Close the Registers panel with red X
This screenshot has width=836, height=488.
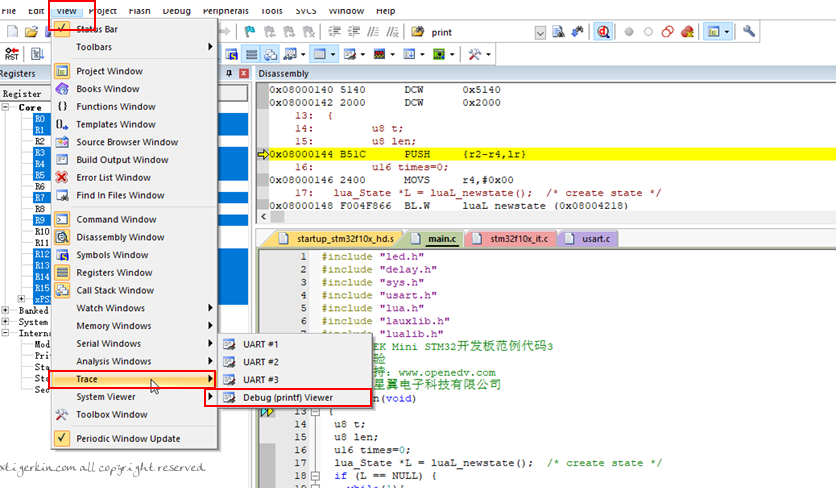(244, 73)
